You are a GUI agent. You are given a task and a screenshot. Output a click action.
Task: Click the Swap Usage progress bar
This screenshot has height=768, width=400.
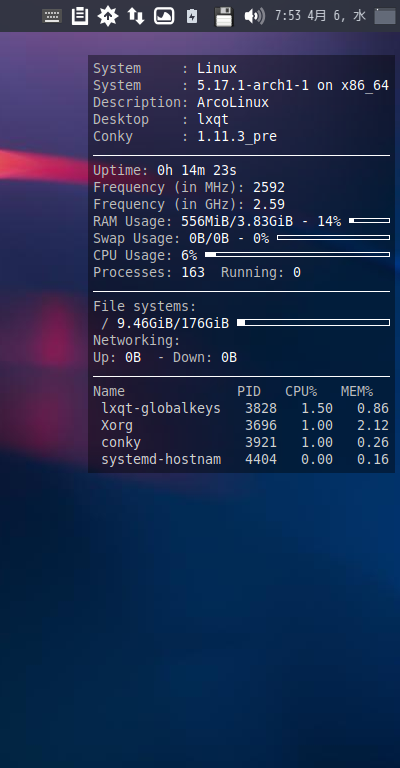(333, 238)
